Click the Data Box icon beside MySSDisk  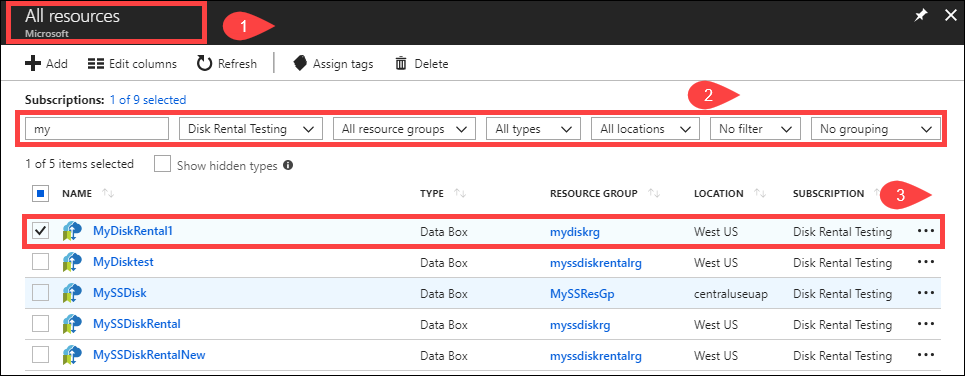[x=73, y=293]
